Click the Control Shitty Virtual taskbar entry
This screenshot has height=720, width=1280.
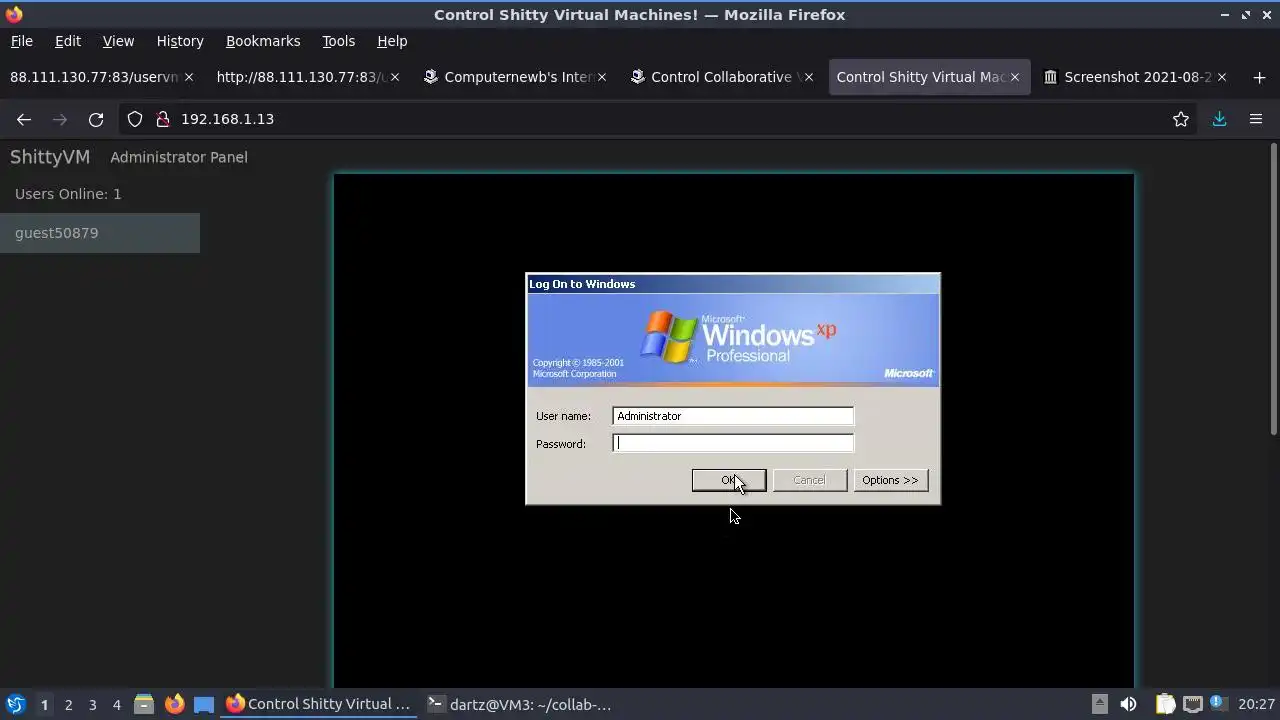point(318,704)
